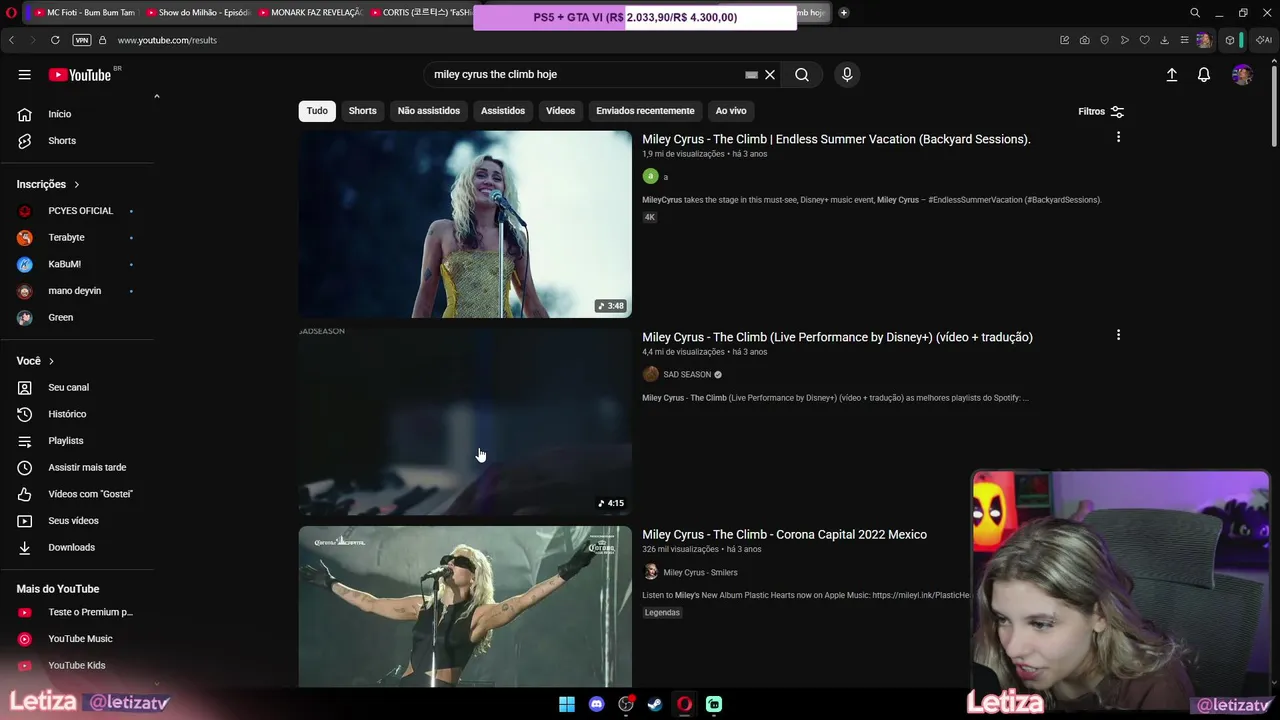Open the Windows Start menu
This screenshot has width=1280, height=720.
coord(567,704)
